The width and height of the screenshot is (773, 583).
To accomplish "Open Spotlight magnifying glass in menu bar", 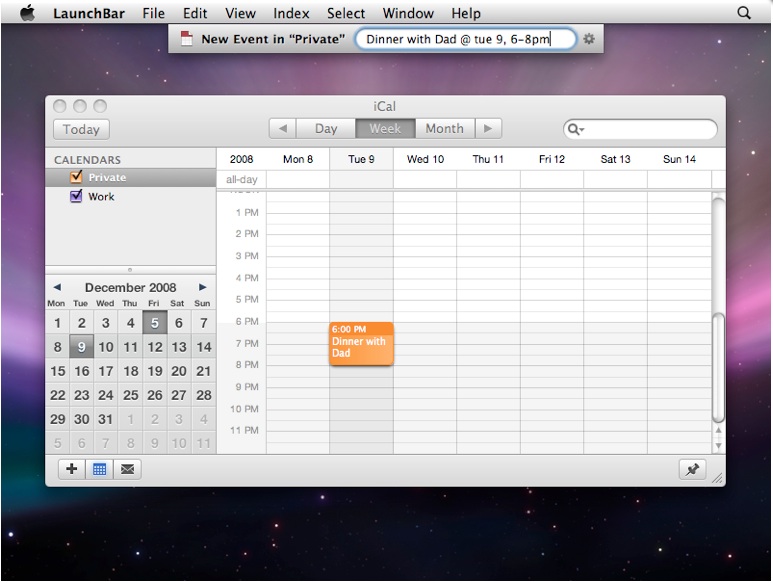I will [743, 13].
